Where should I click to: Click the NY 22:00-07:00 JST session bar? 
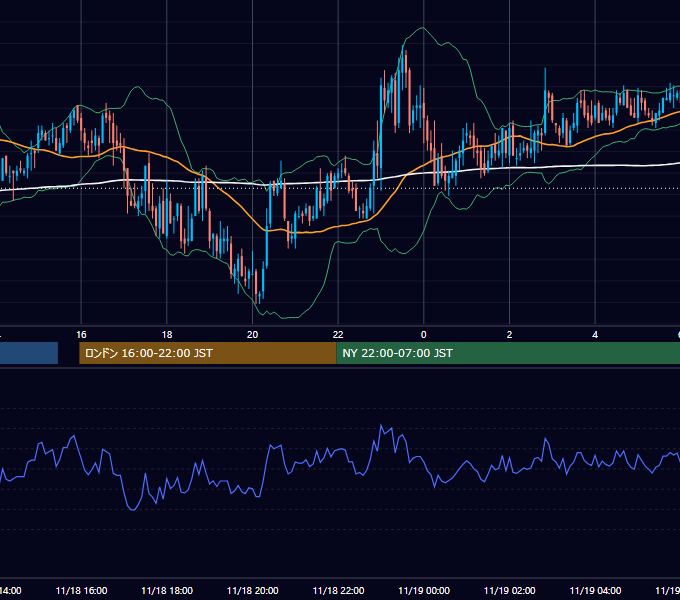point(508,353)
